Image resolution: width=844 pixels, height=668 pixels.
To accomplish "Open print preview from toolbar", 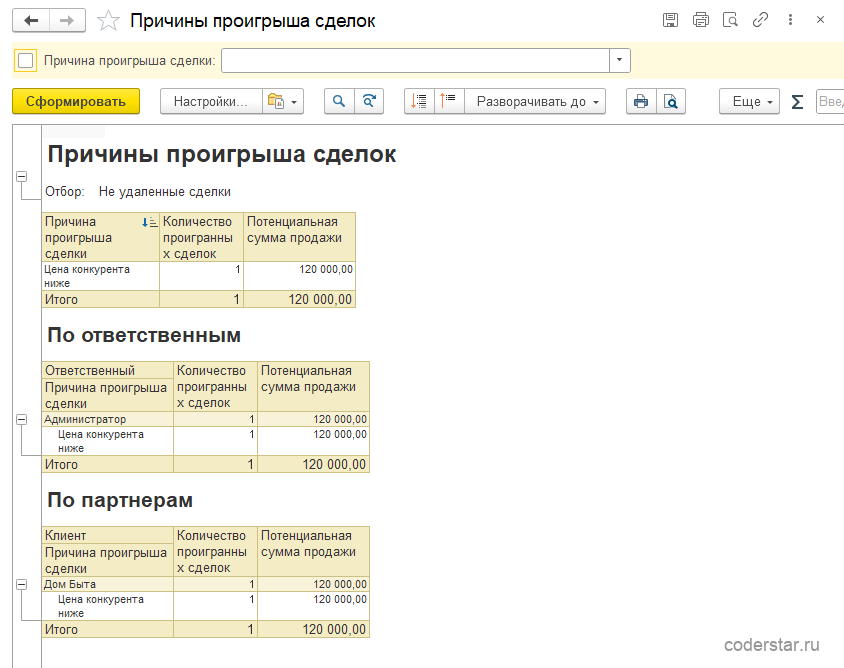I will click(671, 101).
